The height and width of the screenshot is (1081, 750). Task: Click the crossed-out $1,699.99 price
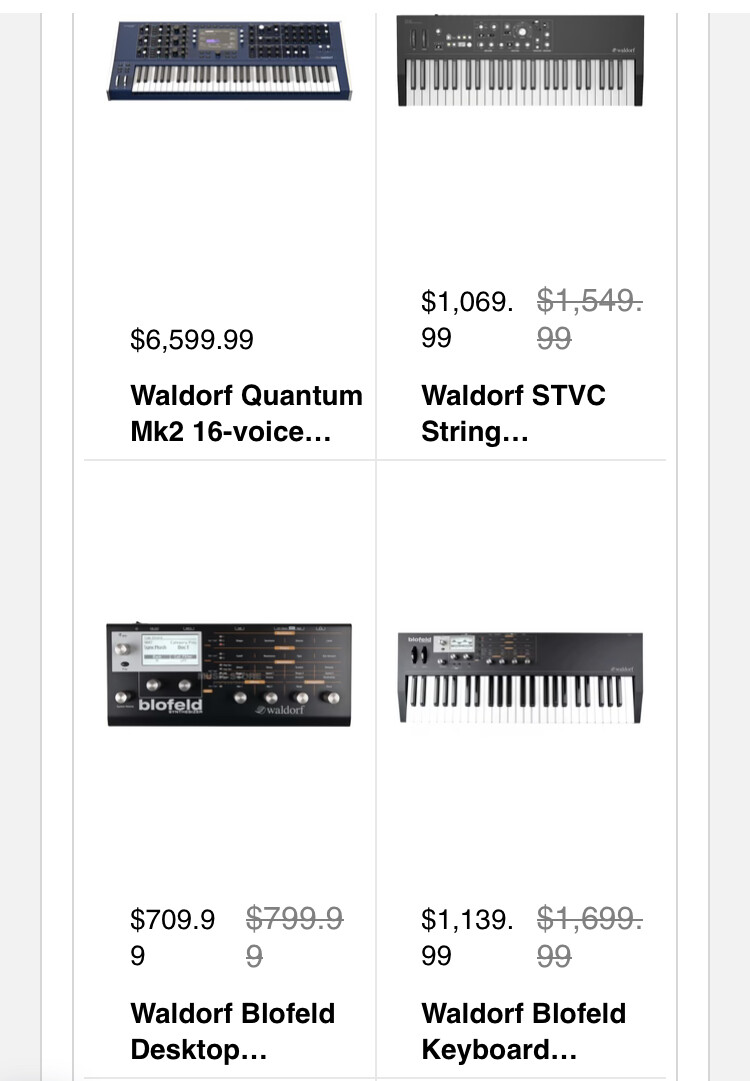point(589,938)
